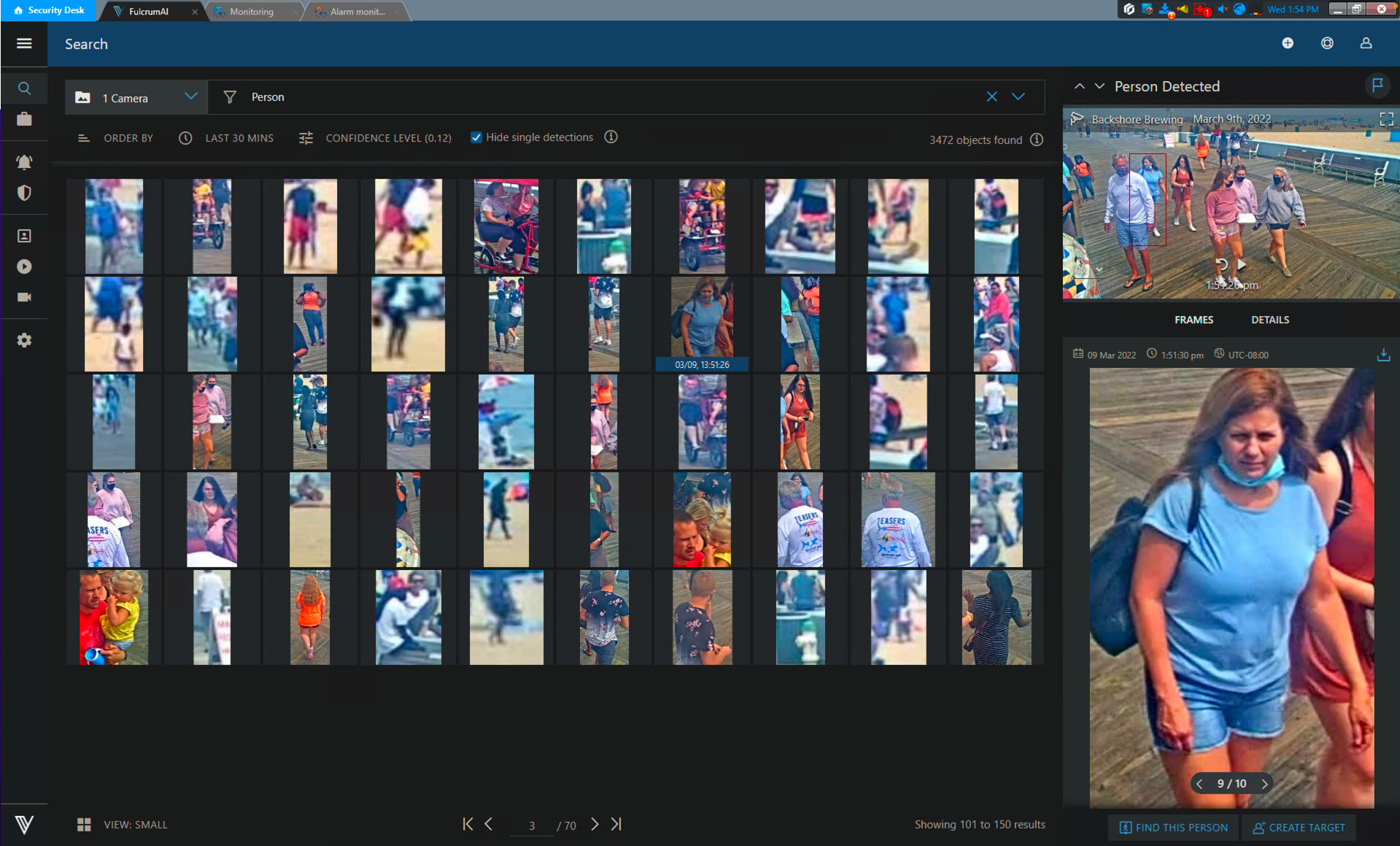Expand the video preview to full screen
The height and width of the screenshot is (846, 1400).
point(1386,119)
